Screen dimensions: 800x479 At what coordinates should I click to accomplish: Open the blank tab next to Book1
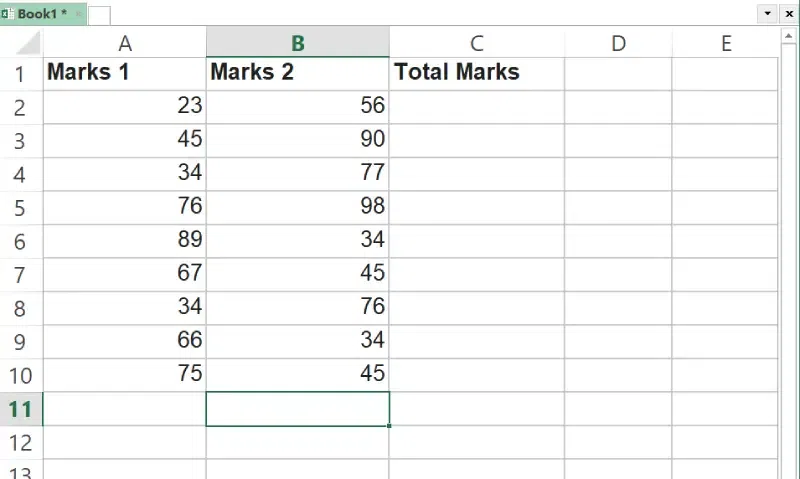[99, 15]
